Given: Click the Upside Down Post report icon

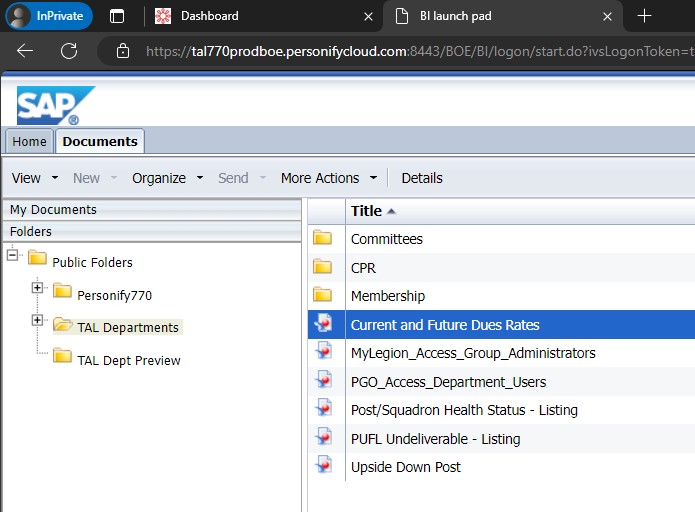Looking at the screenshot, I should 323,465.
